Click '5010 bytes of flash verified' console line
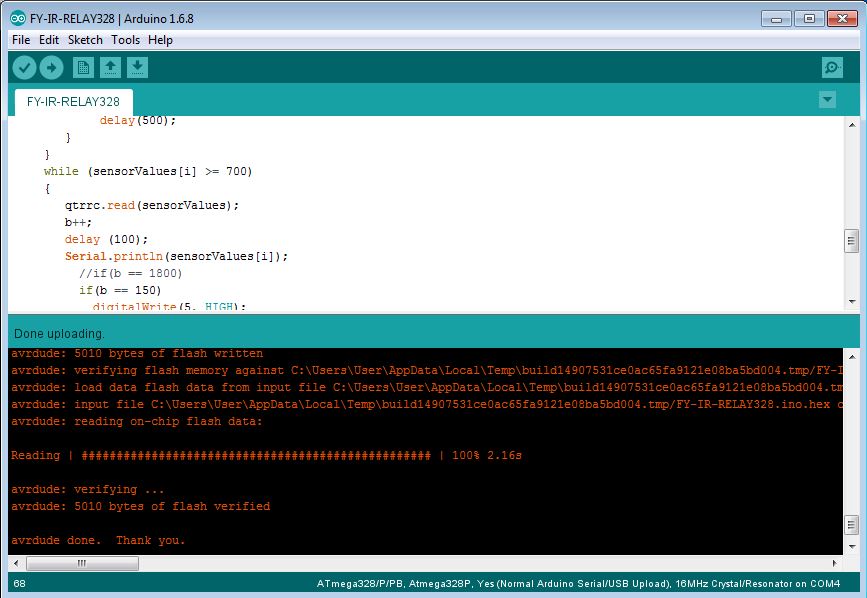This screenshot has width=867, height=598. [x=140, y=506]
